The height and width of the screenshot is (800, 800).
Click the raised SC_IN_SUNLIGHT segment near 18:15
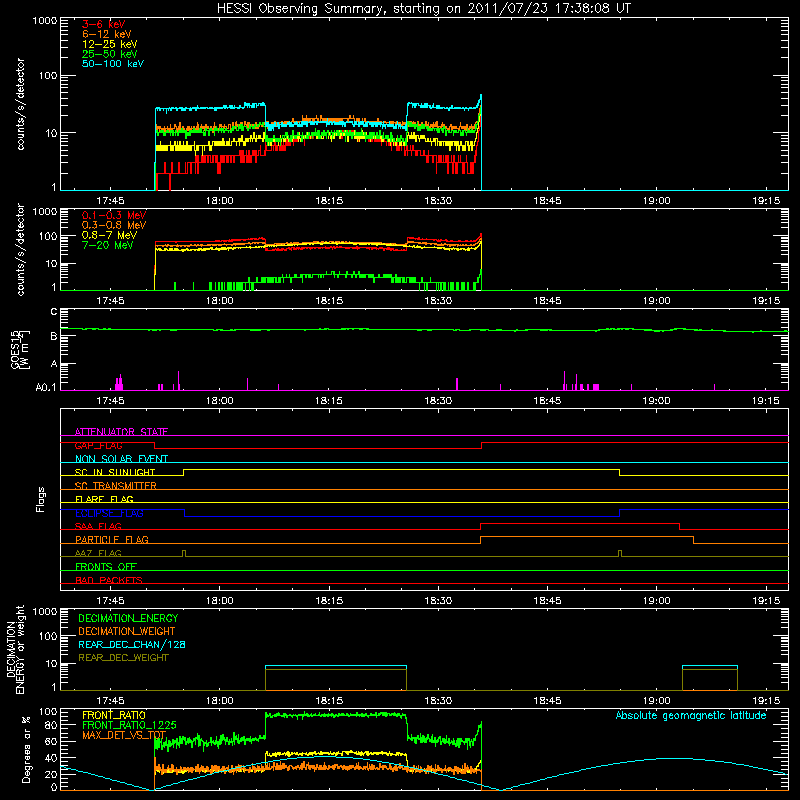(x=402, y=469)
